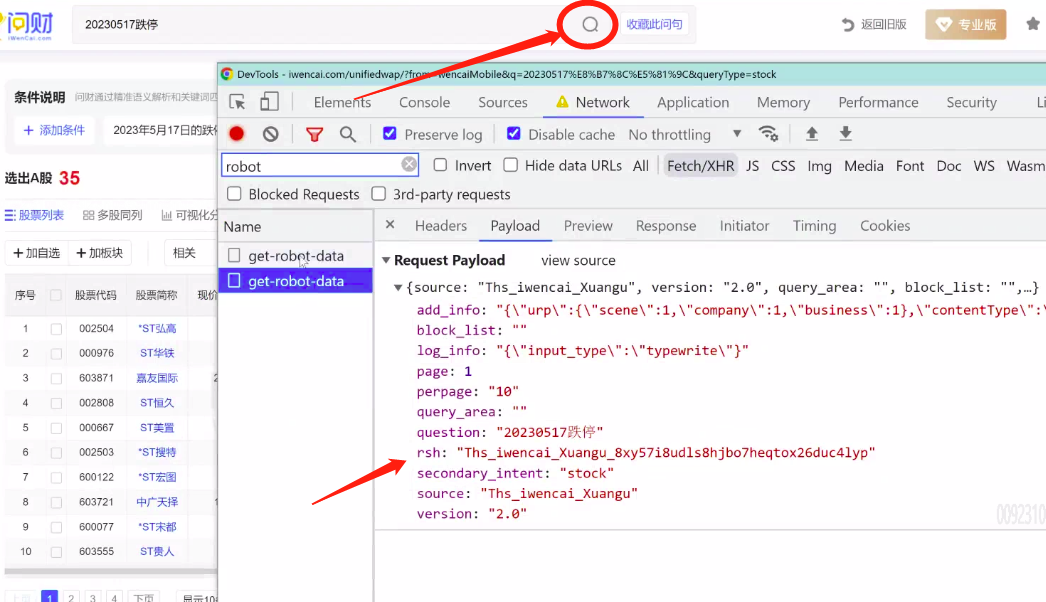Viewport: 1046px width, 602px height.
Task: Toggle Preserve log checkbox
Action: [390, 133]
